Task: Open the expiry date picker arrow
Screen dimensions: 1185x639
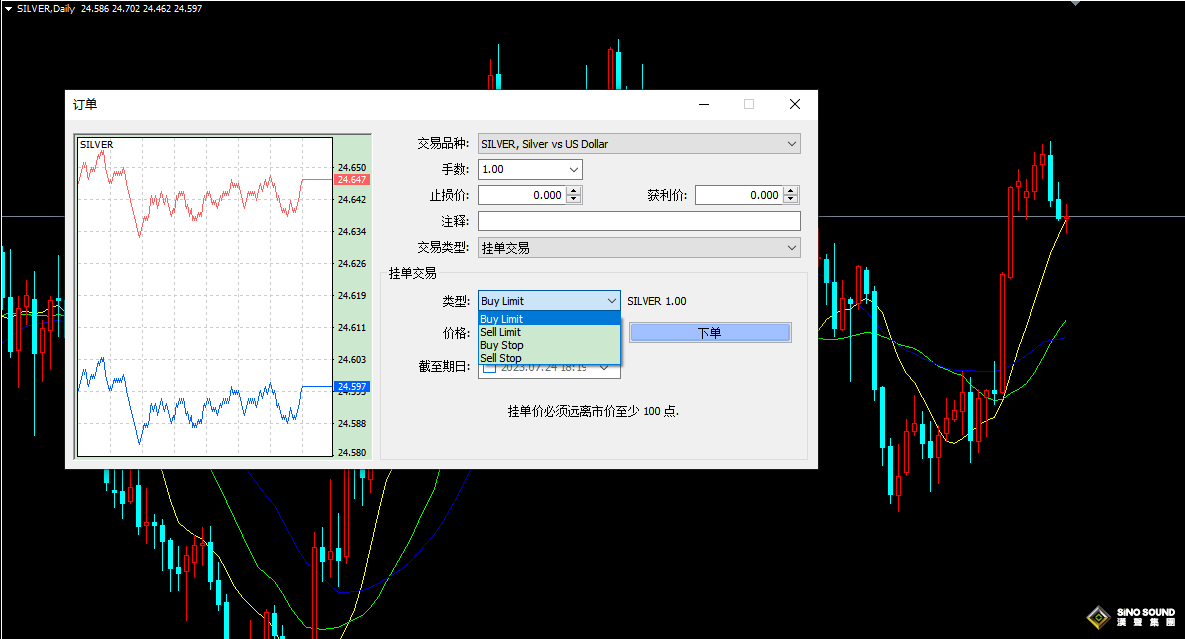Action: pos(605,367)
